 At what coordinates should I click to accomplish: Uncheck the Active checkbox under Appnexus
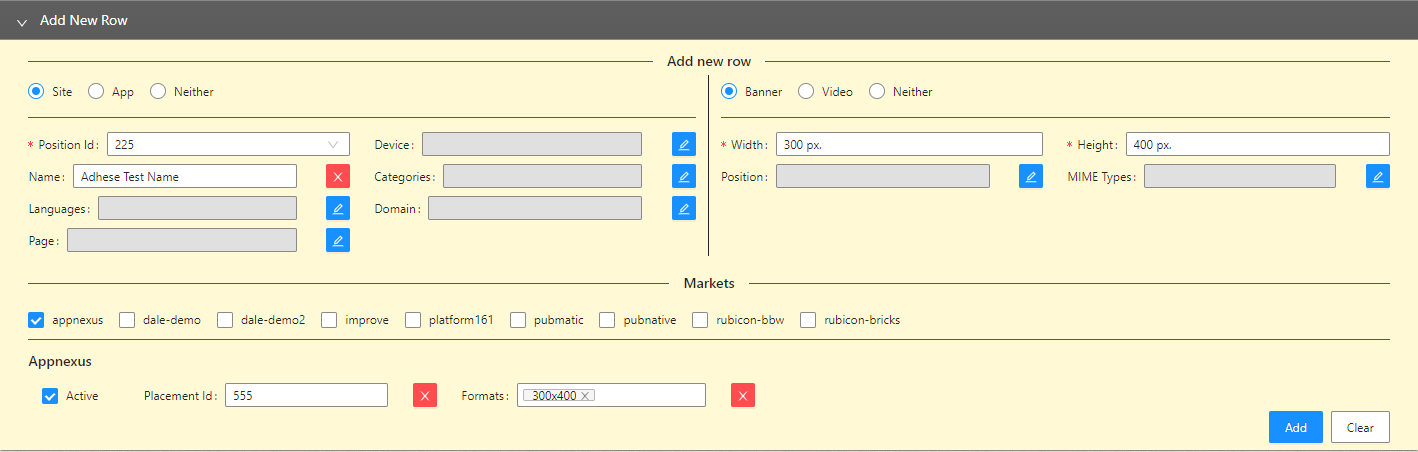[50, 395]
